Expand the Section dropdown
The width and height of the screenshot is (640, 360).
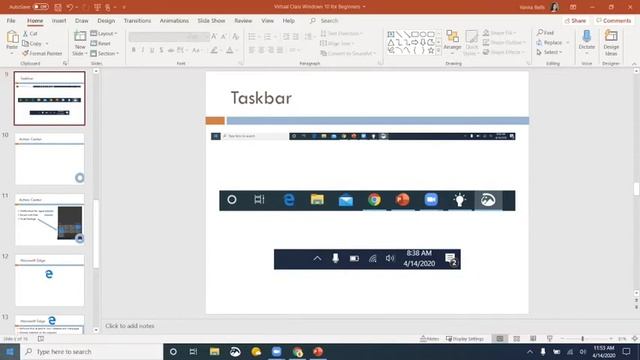104,53
